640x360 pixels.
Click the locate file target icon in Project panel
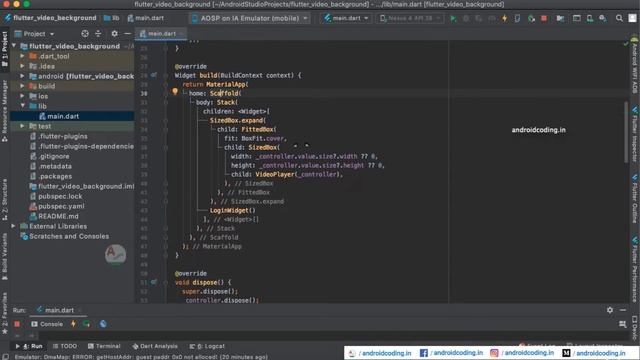85,33
